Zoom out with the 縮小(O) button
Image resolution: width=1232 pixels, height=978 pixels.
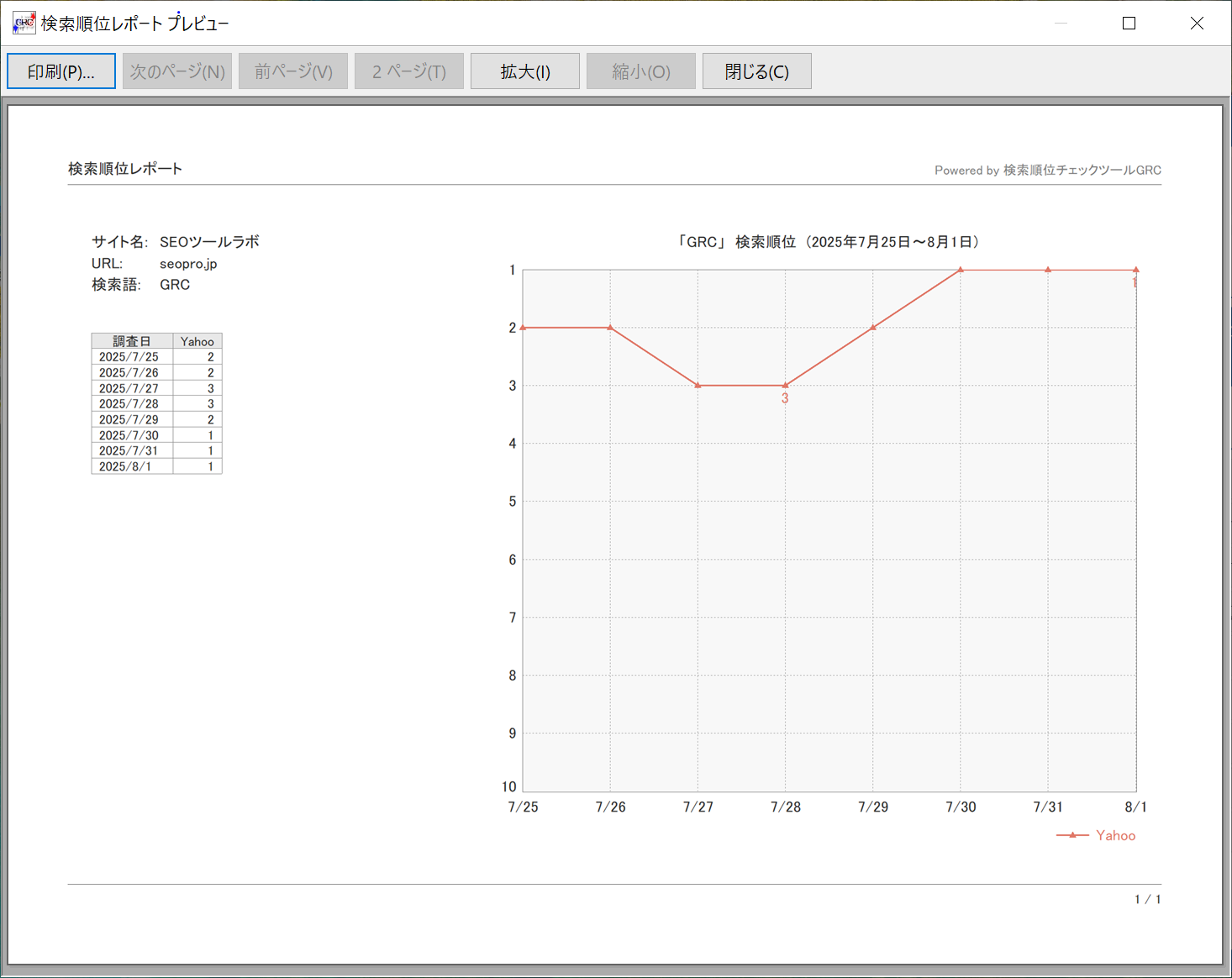click(641, 71)
